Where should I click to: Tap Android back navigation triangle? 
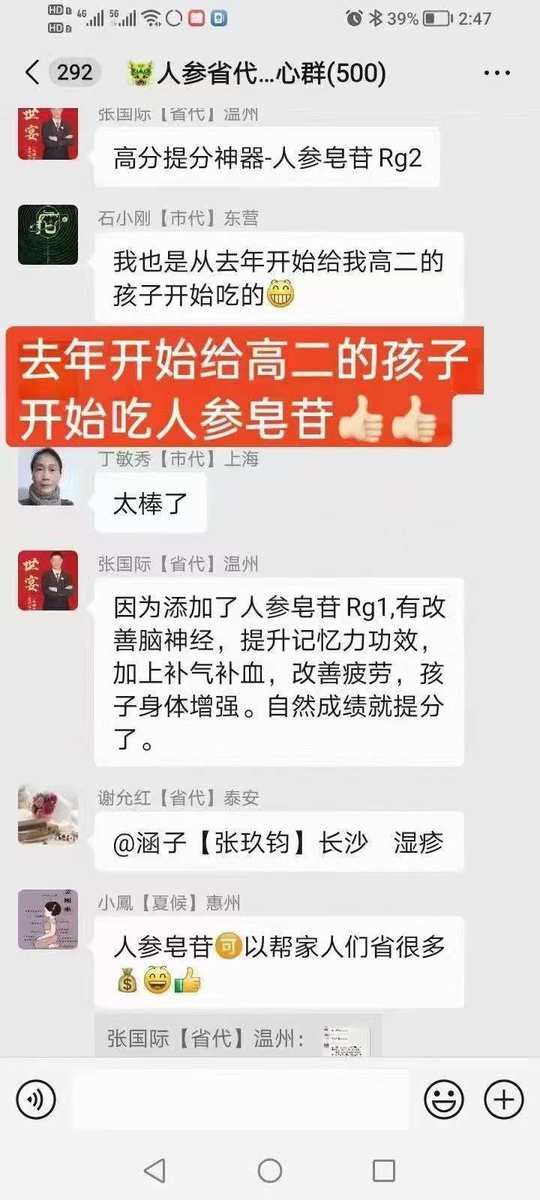click(154, 1170)
